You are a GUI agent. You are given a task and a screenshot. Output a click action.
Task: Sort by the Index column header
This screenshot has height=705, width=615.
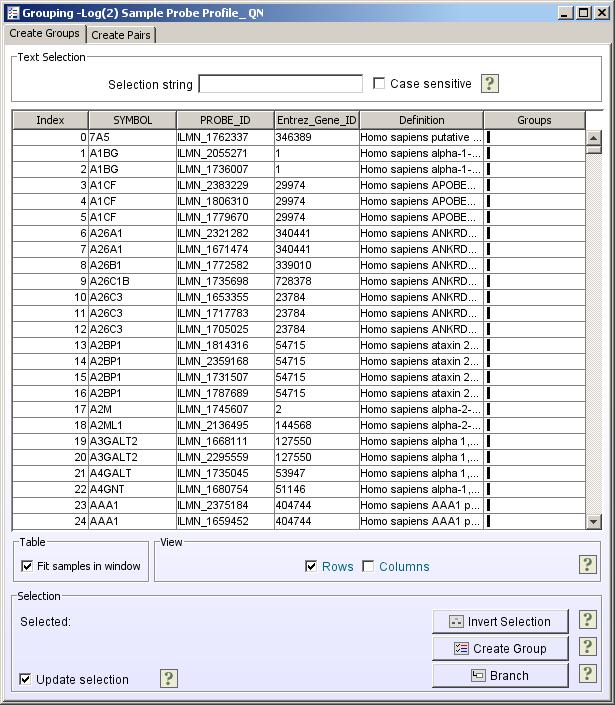click(x=50, y=120)
